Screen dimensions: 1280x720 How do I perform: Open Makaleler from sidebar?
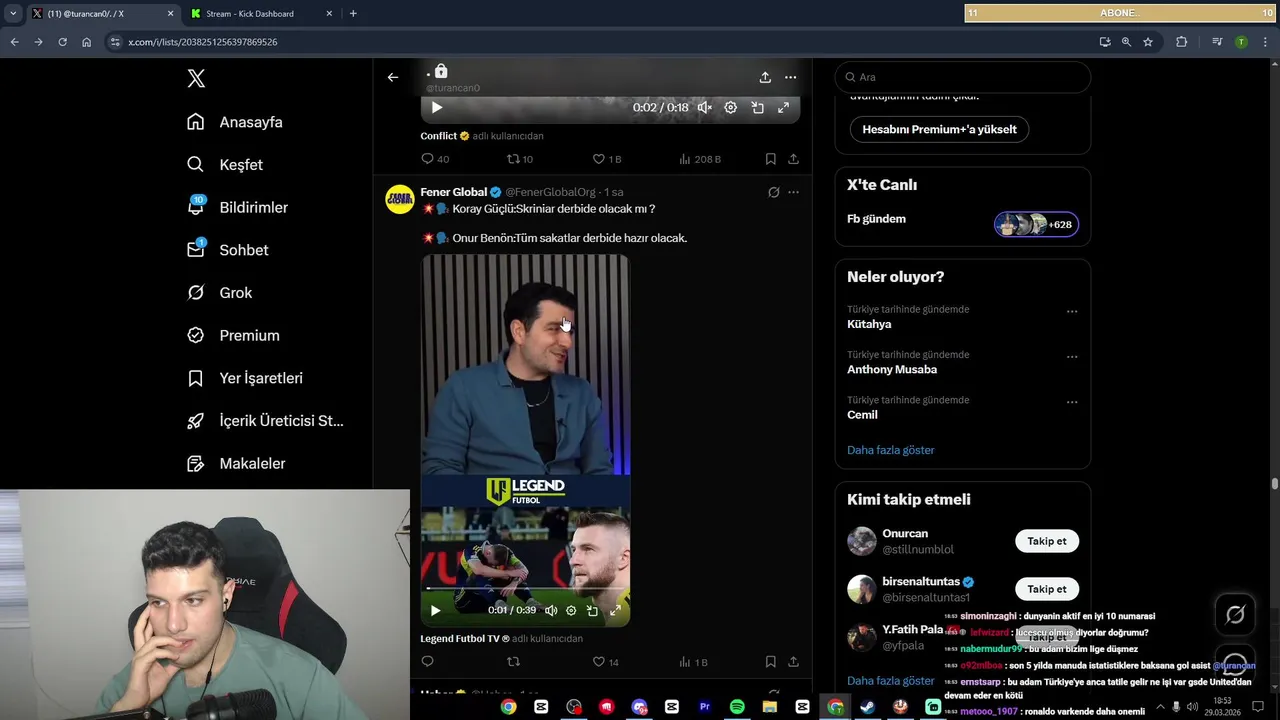click(x=236, y=464)
